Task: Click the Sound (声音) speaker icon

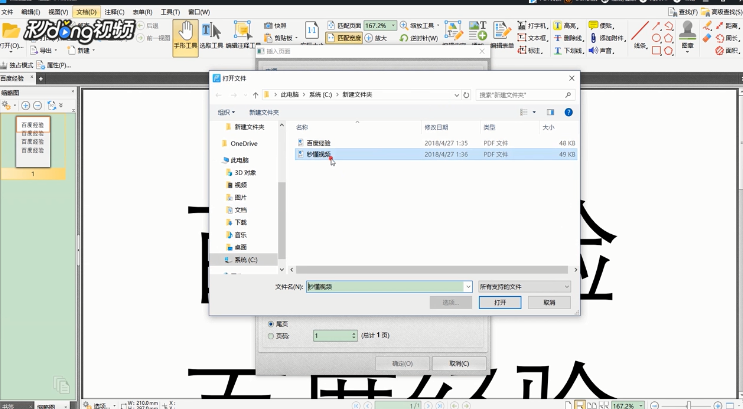Action: [x=593, y=50]
